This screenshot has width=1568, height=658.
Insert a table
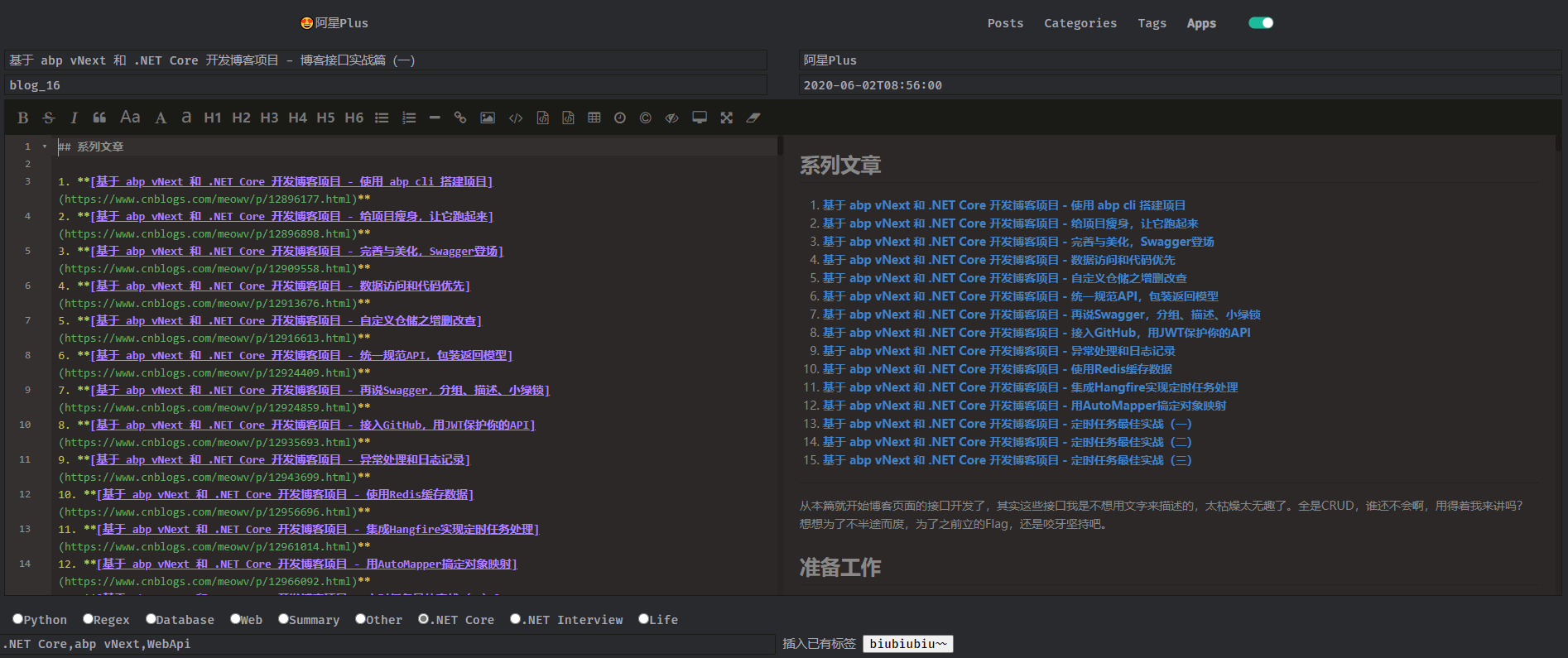tap(594, 118)
